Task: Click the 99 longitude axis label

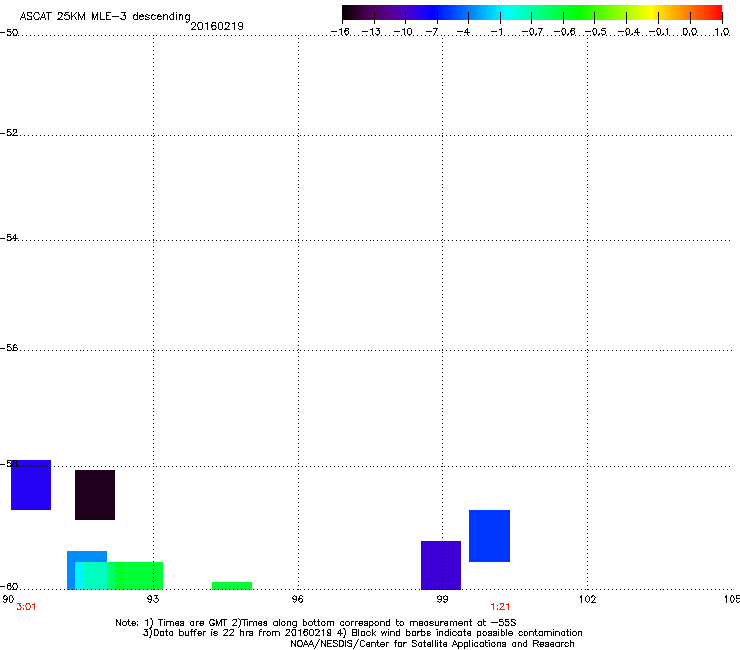Action: (442, 599)
